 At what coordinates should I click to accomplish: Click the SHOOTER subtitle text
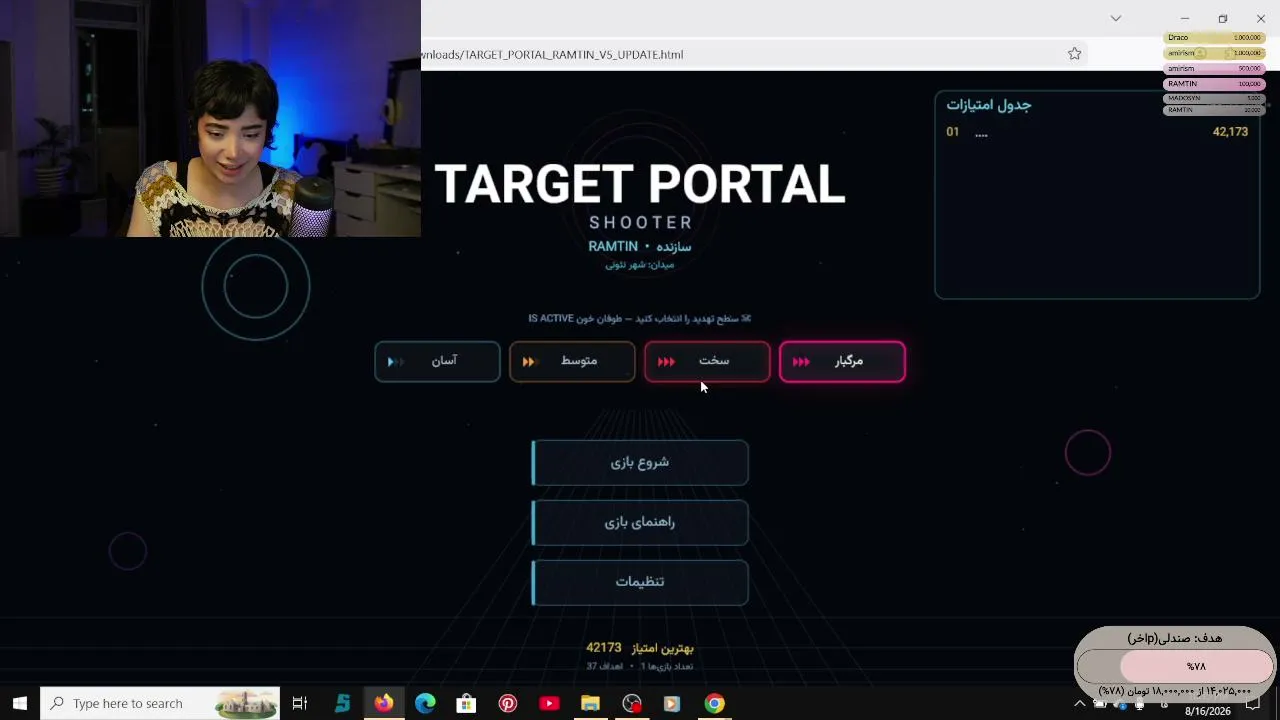640,222
